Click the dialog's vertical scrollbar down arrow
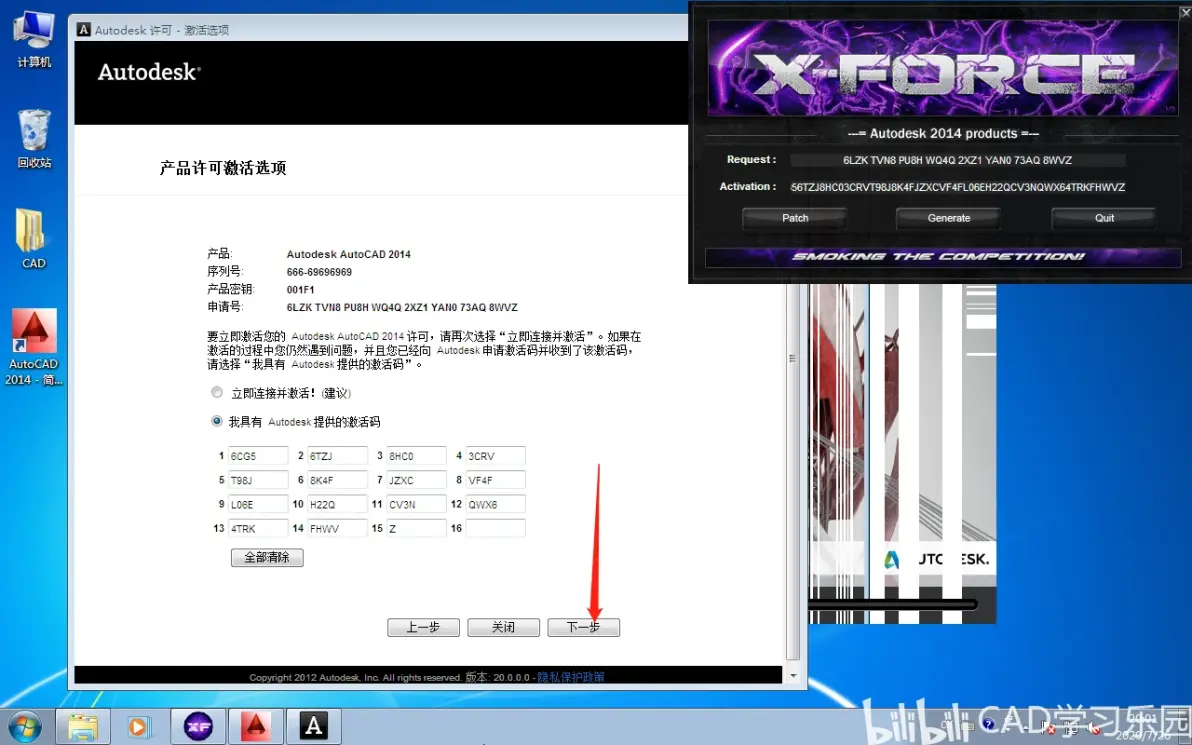 click(793, 675)
